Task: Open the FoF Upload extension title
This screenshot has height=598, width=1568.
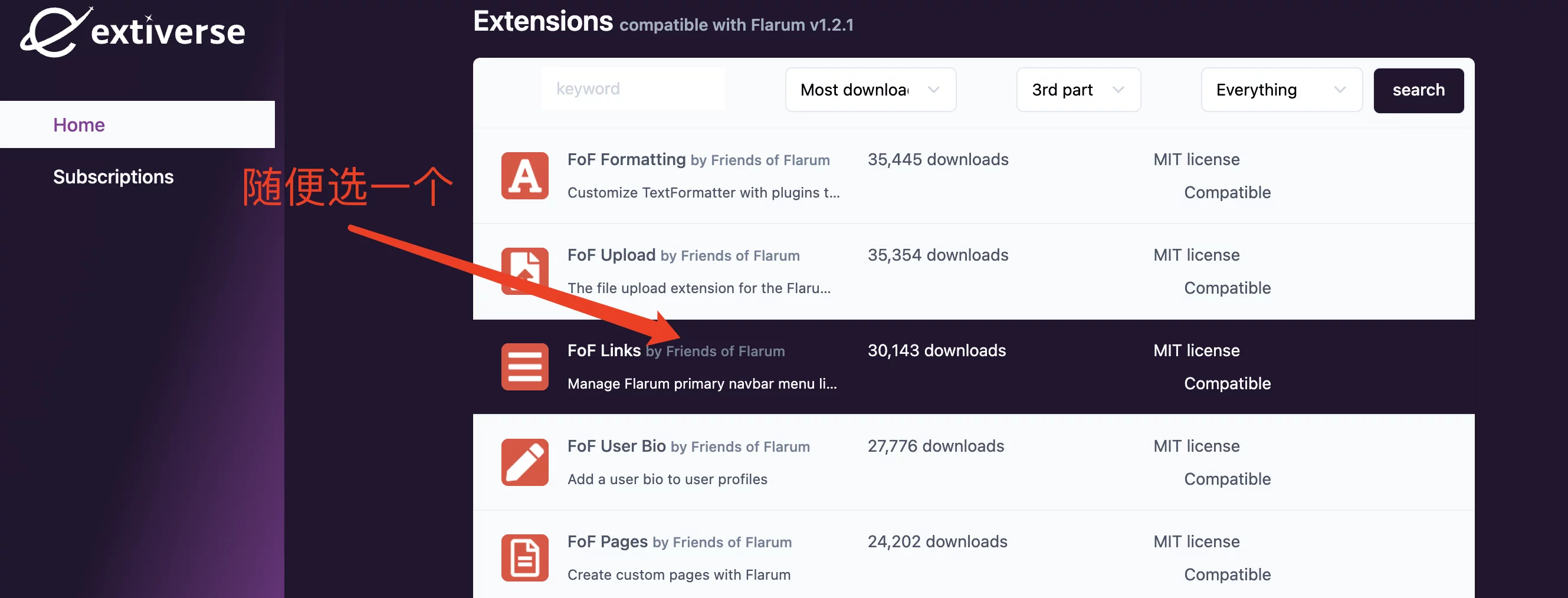Action: 611,255
